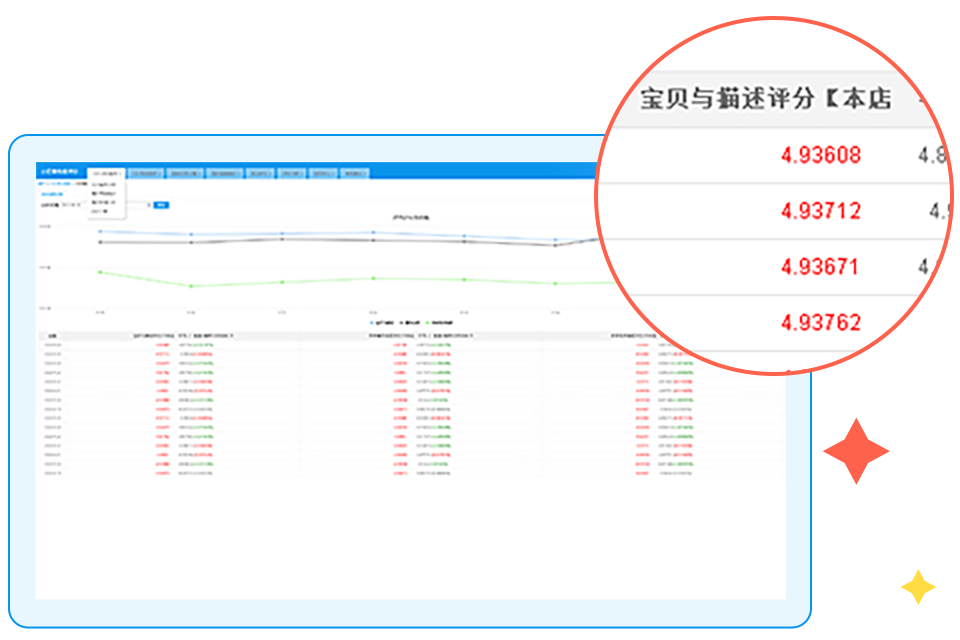
Task: Click the small blue query button above the chart
Action: [162, 205]
